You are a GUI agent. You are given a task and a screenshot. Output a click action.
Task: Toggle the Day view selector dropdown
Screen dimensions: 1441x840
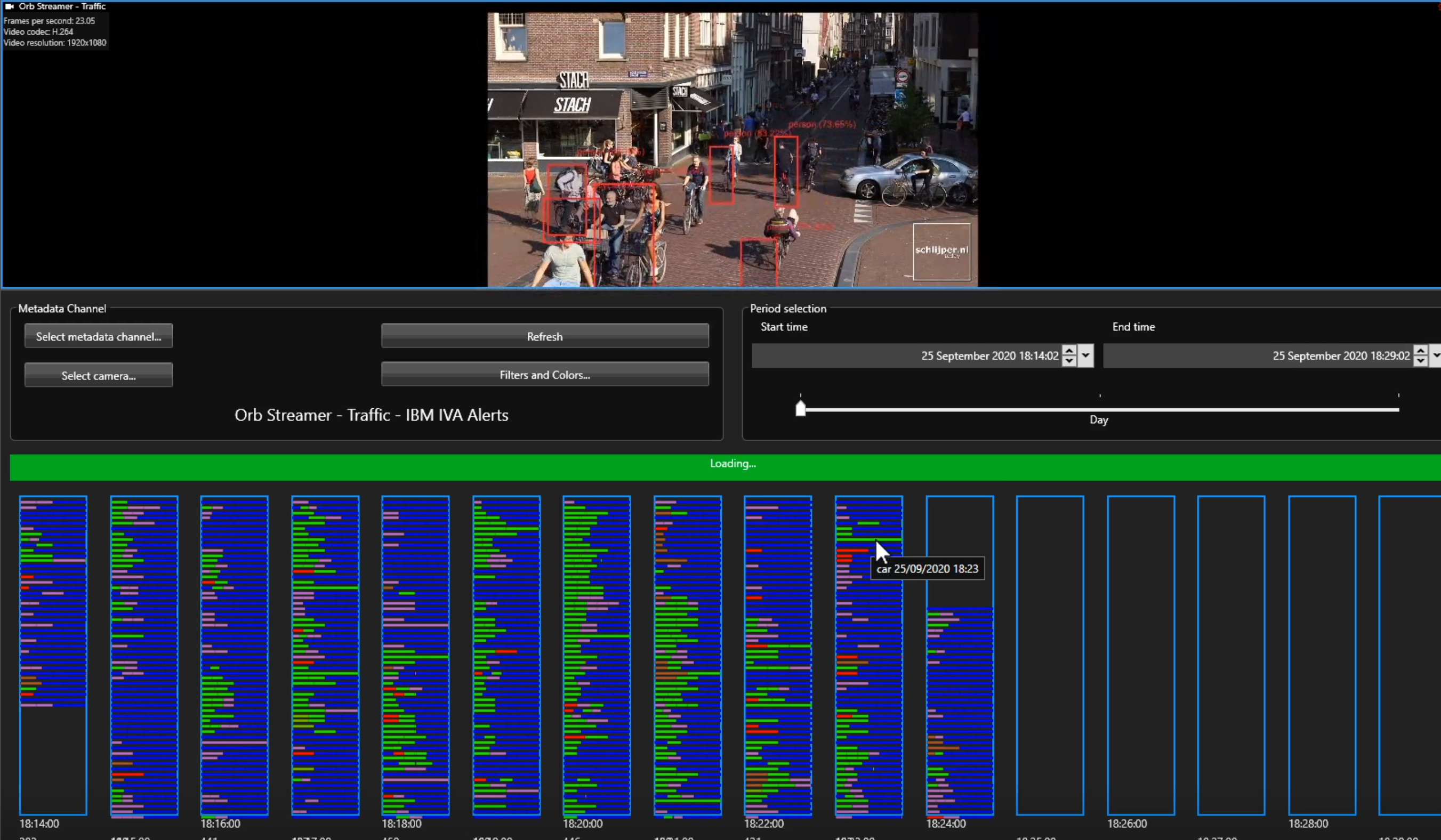click(1099, 419)
